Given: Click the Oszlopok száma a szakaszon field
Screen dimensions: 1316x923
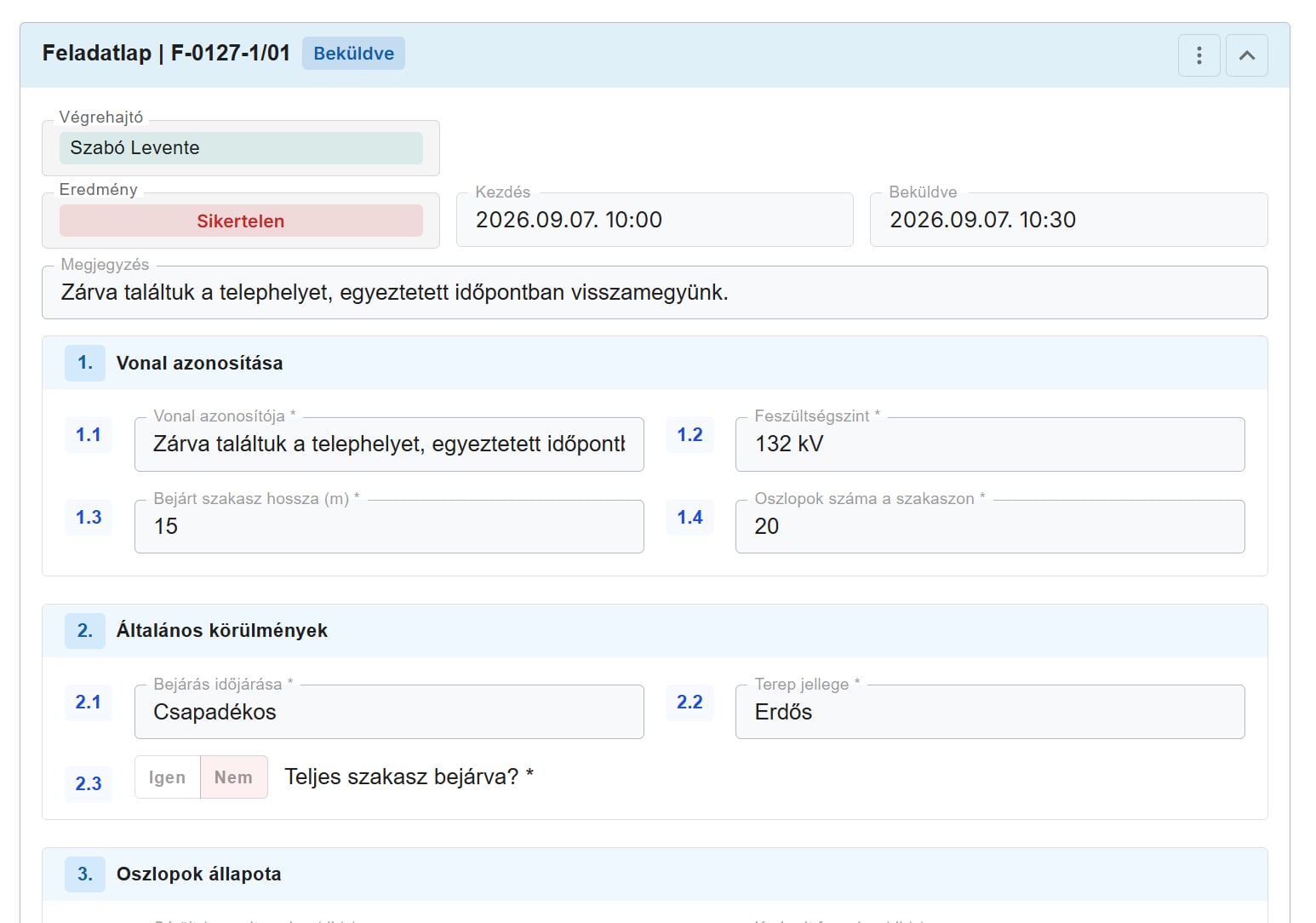Looking at the screenshot, I should [x=990, y=527].
